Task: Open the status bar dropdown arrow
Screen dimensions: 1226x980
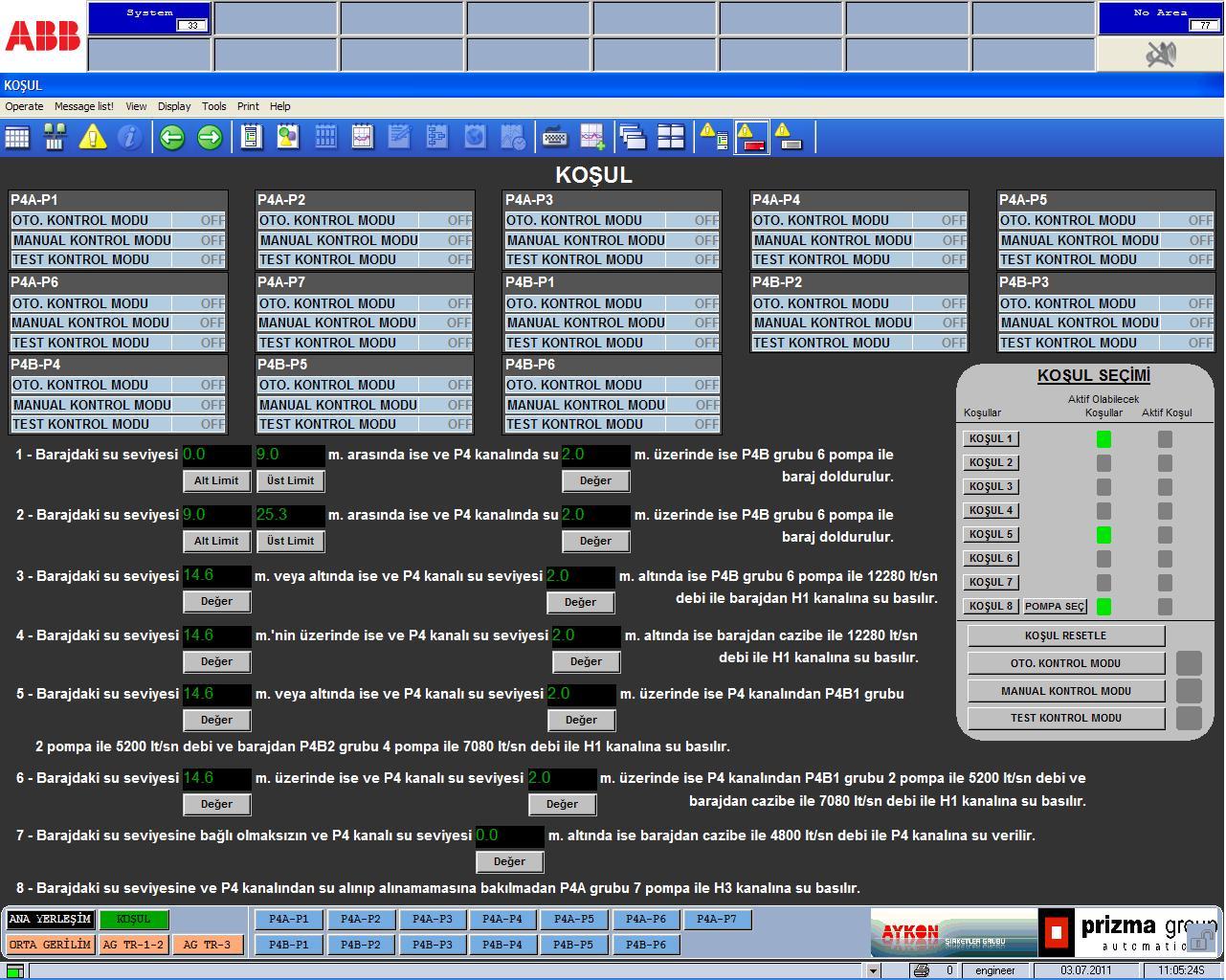Action: coord(873,969)
